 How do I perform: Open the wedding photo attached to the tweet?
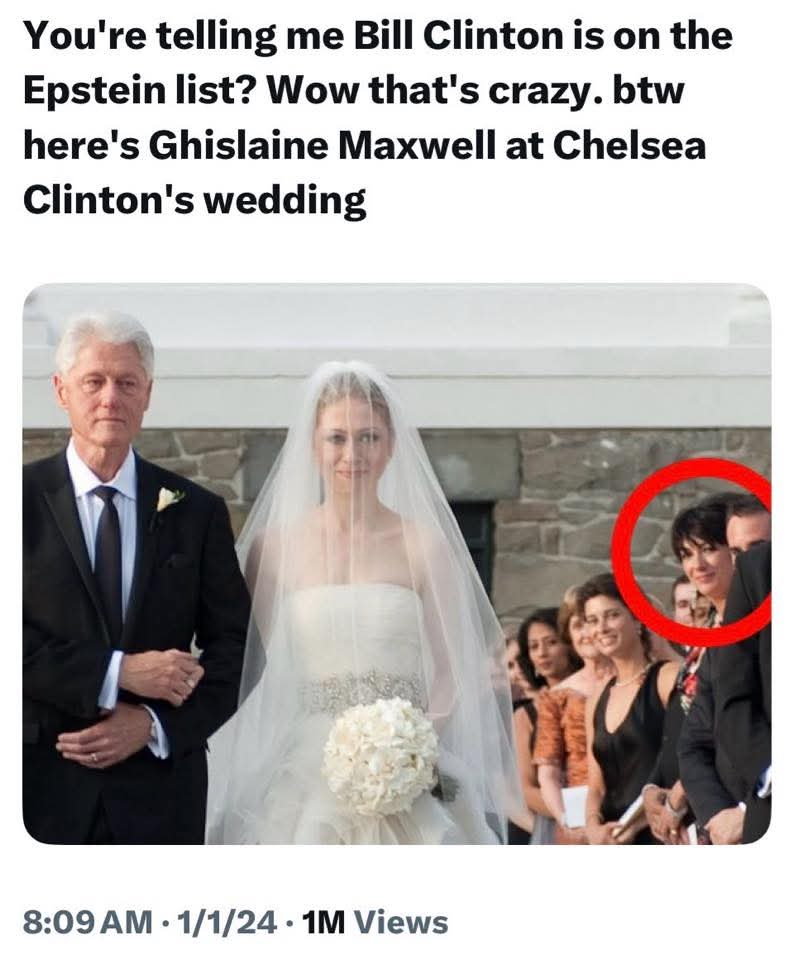tap(397, 564)
